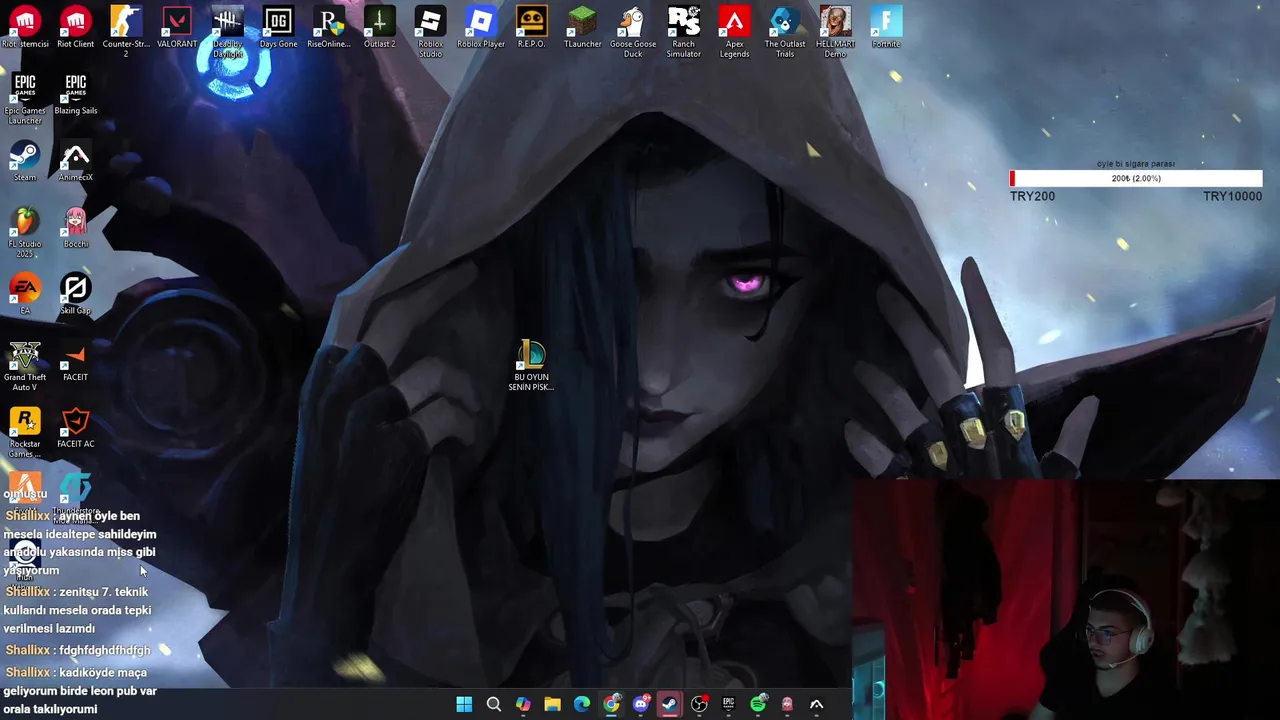Open the Skill Gap shortcut

[75, 294]
